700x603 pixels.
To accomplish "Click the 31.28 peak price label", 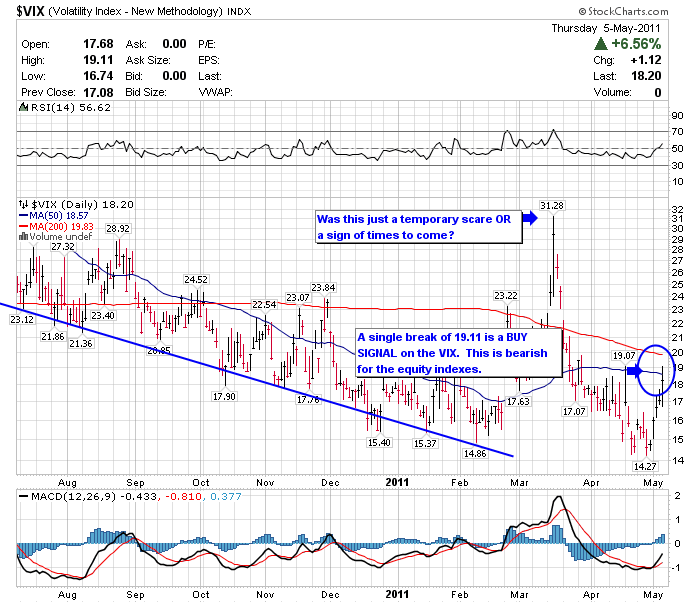I will [552, 205].
